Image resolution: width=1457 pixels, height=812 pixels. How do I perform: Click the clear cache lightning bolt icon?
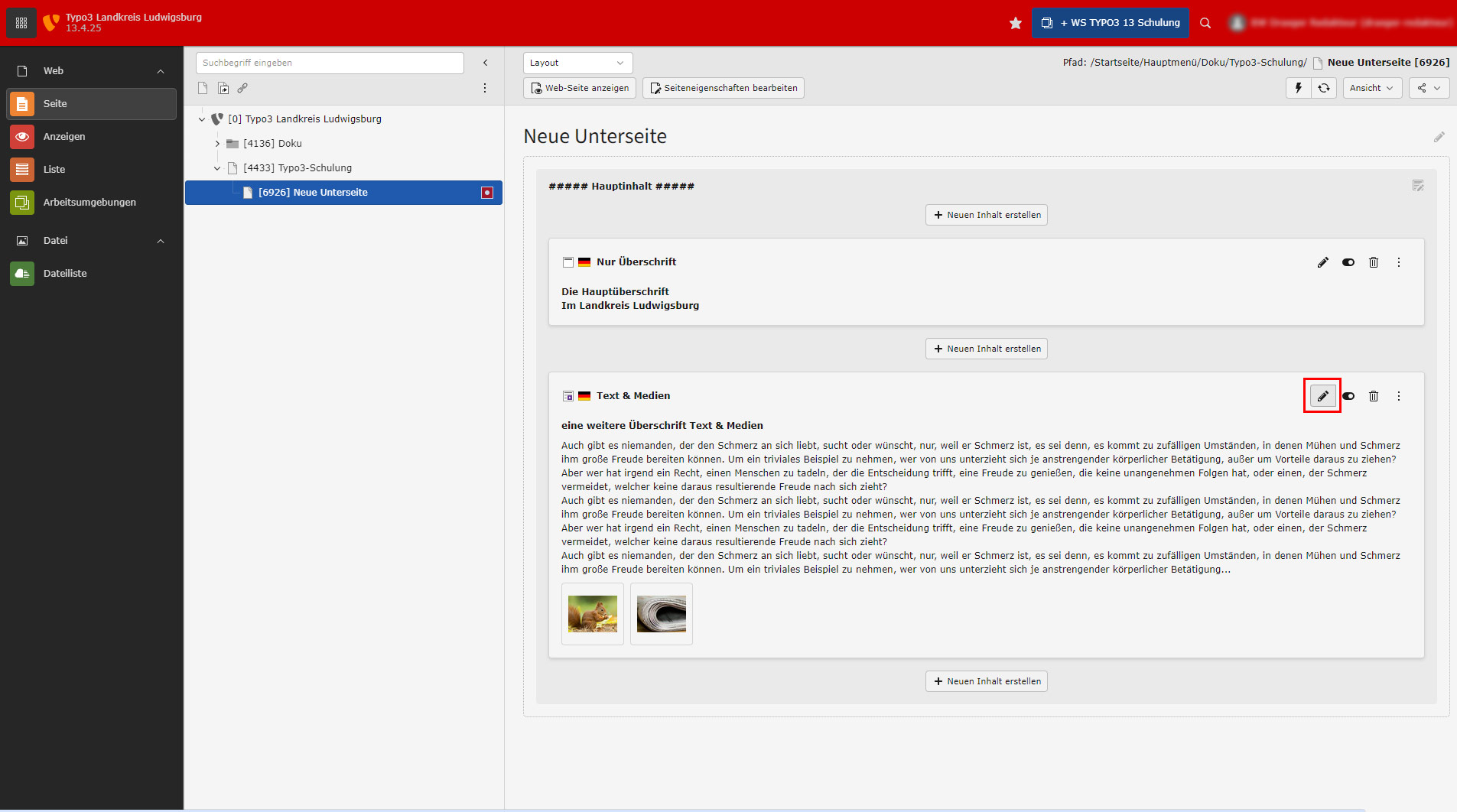1298,88
